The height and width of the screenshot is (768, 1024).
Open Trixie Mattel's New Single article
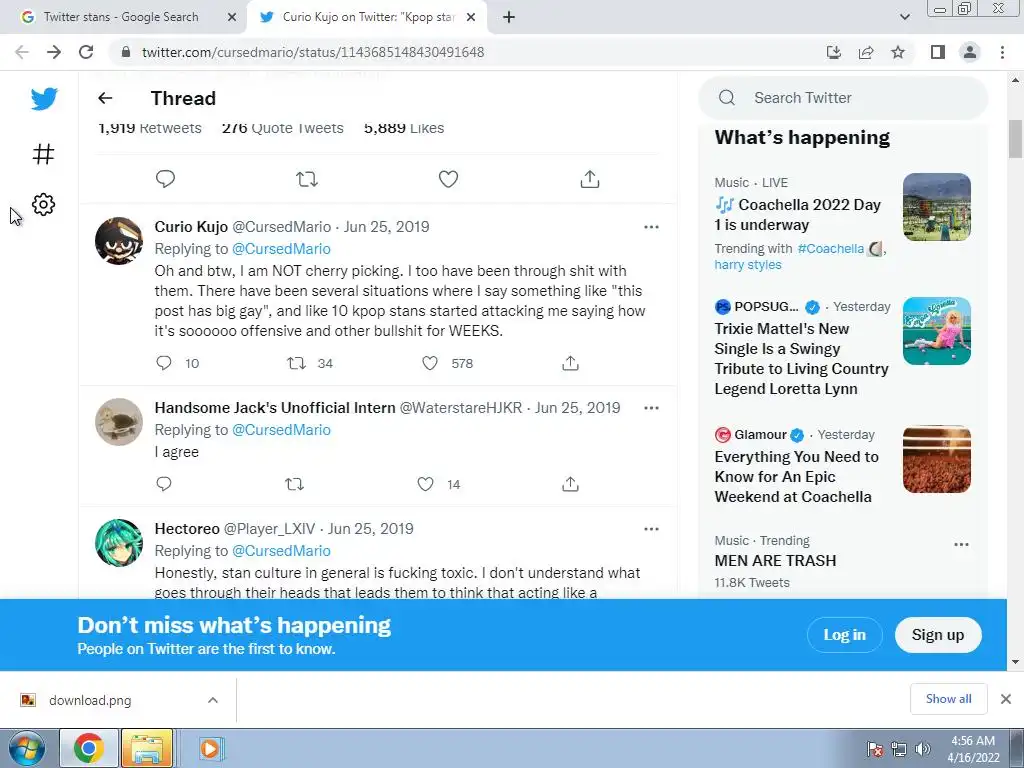801,359
